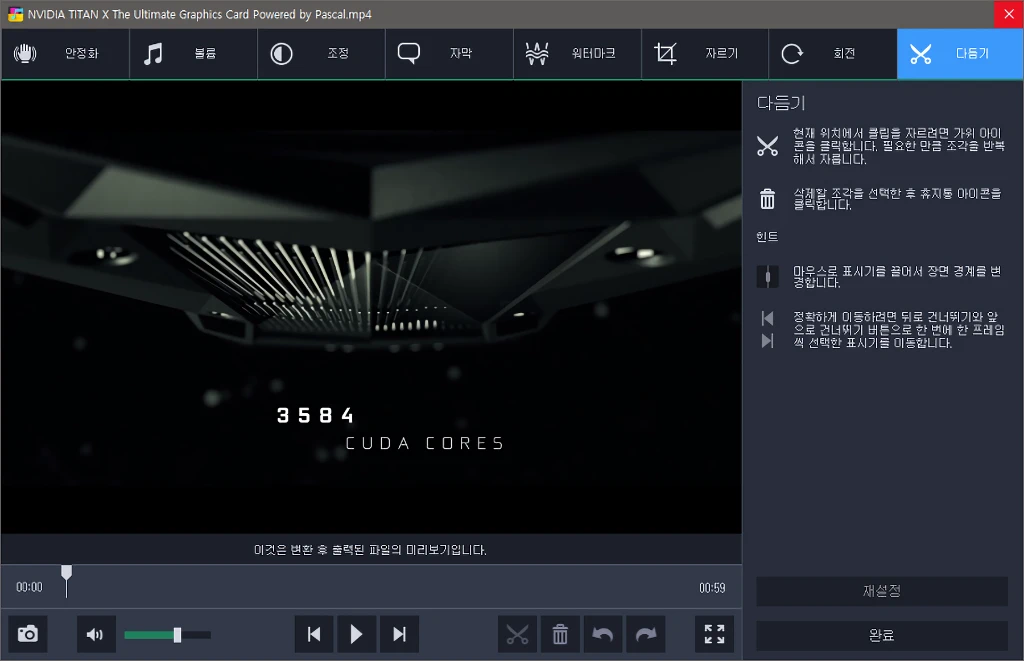This screenshot has height=661, width=1024.
Task: Click the video preview frame showing CUDA CORES
Action: tap(371, 307)
